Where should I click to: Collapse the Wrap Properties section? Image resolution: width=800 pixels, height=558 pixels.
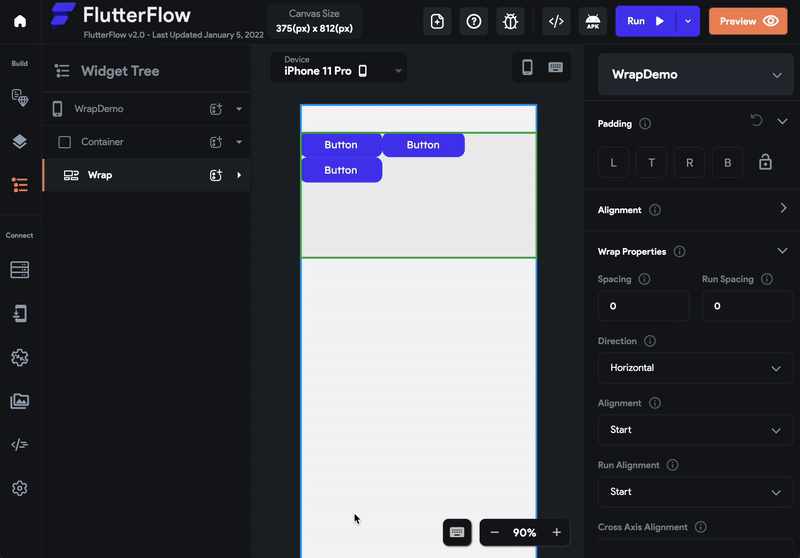point(783,250)
